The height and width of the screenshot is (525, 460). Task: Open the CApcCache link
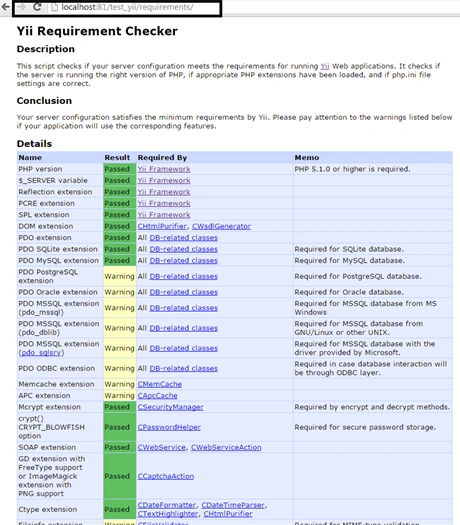157,395
